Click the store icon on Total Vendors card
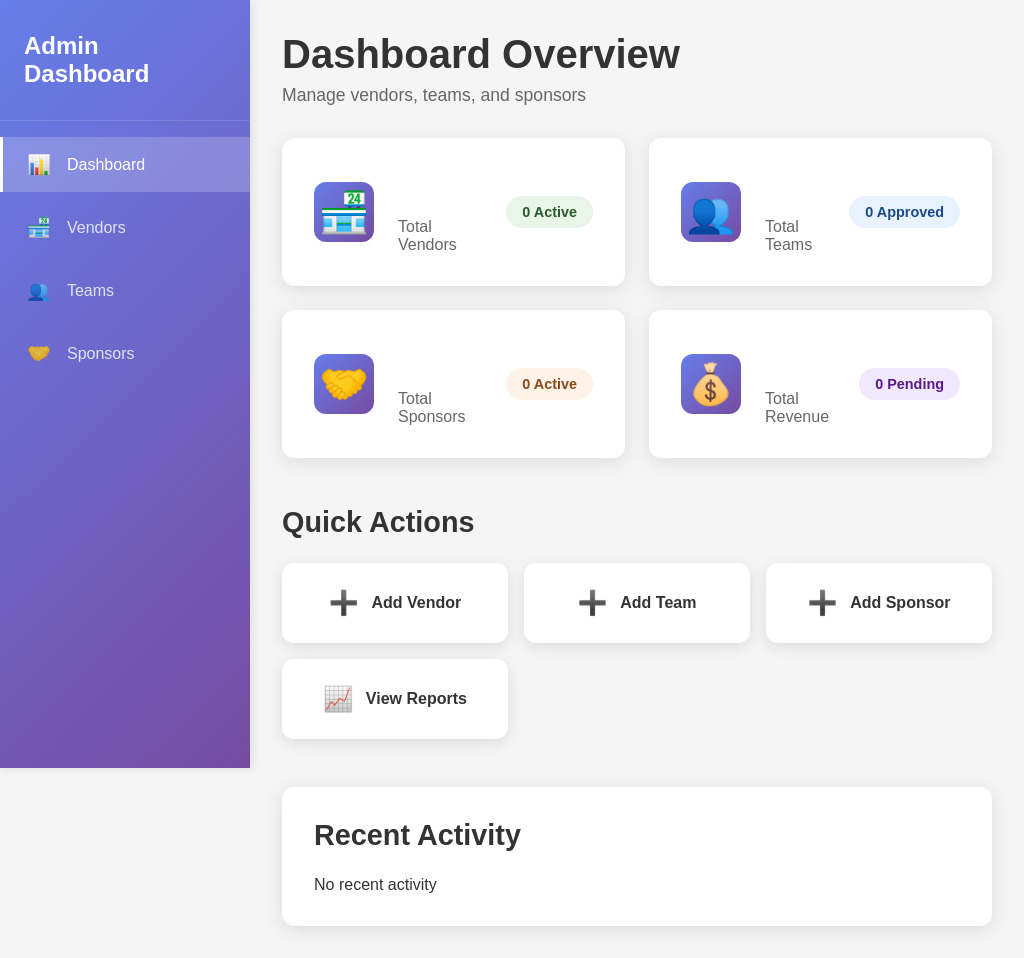This screenshot has height=958, width=1024. (x=344, y=212)
